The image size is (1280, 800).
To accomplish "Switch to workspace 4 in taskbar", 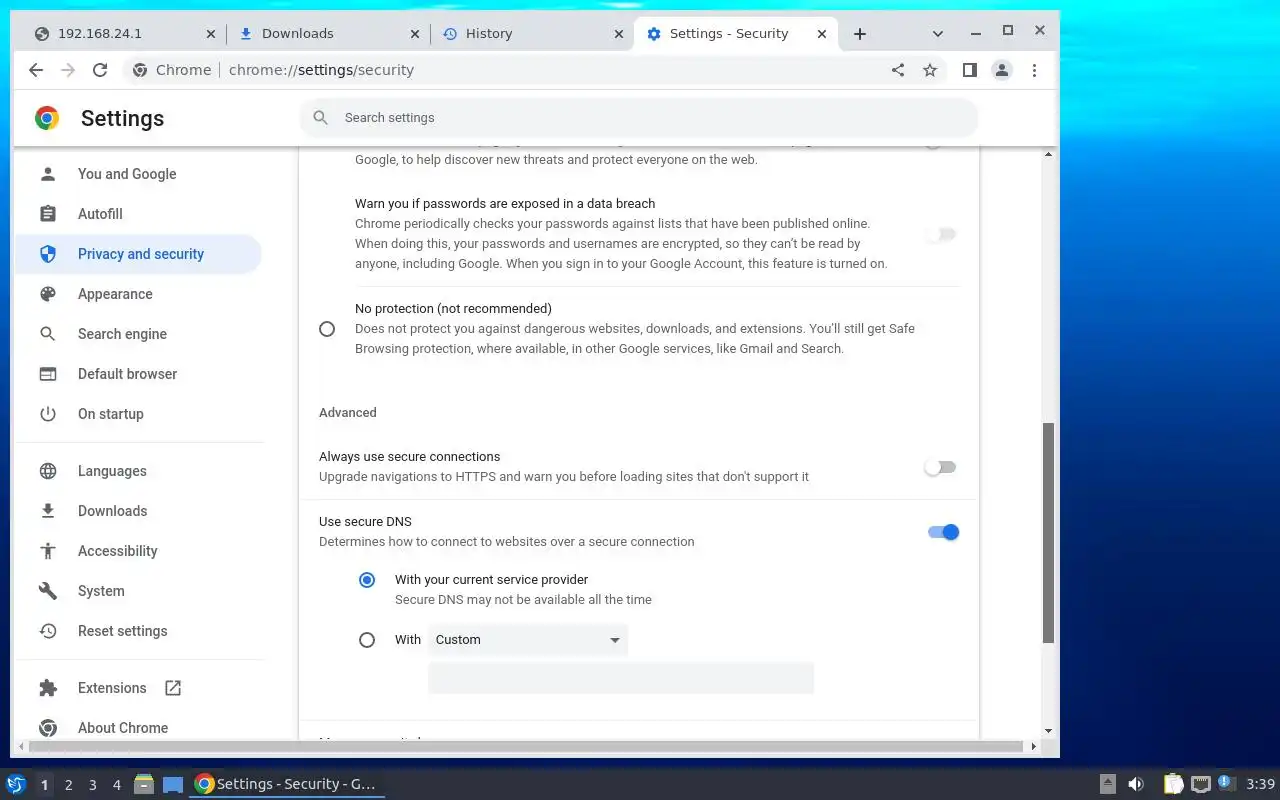I will (117, 785).
